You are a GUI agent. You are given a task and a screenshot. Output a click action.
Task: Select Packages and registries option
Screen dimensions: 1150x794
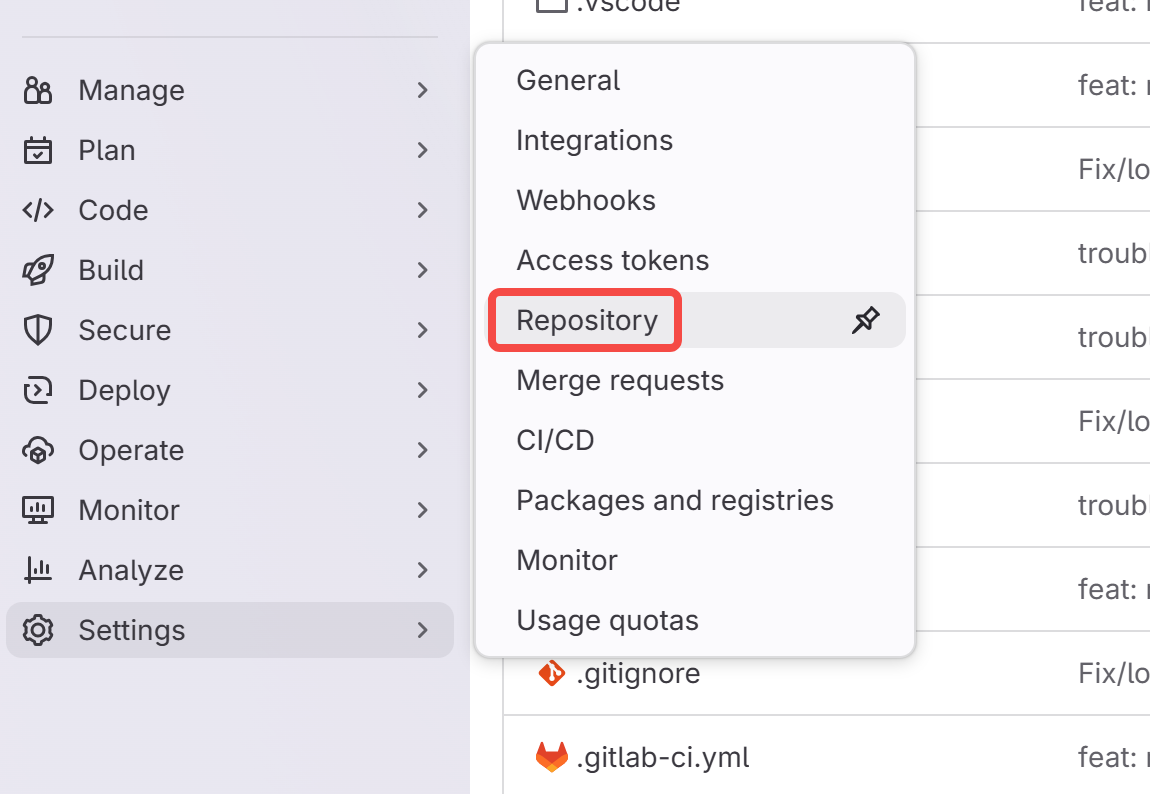click(x=675, y=501)
